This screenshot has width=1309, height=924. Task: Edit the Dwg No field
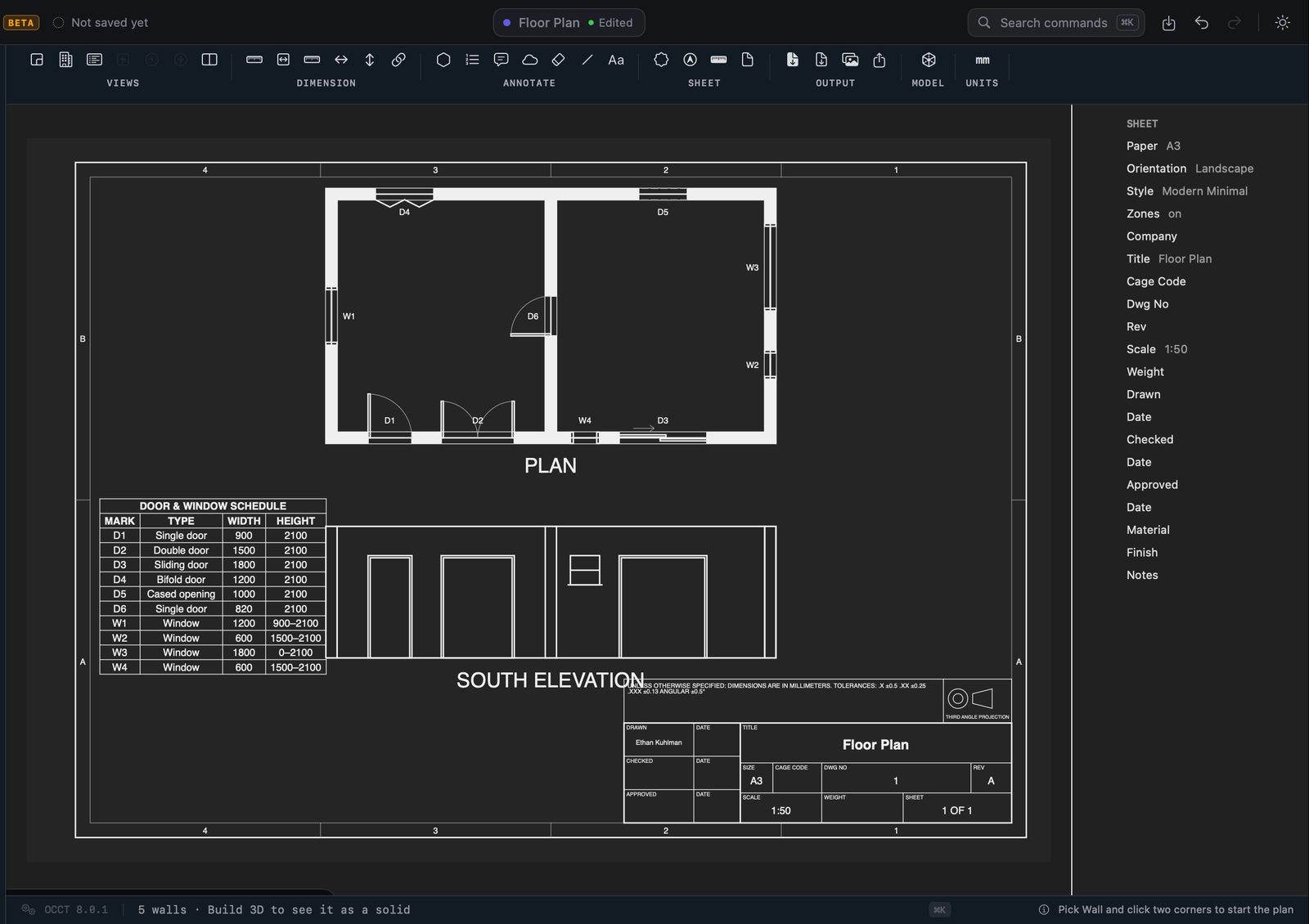pyautogui.click(x=1147, y=304)
